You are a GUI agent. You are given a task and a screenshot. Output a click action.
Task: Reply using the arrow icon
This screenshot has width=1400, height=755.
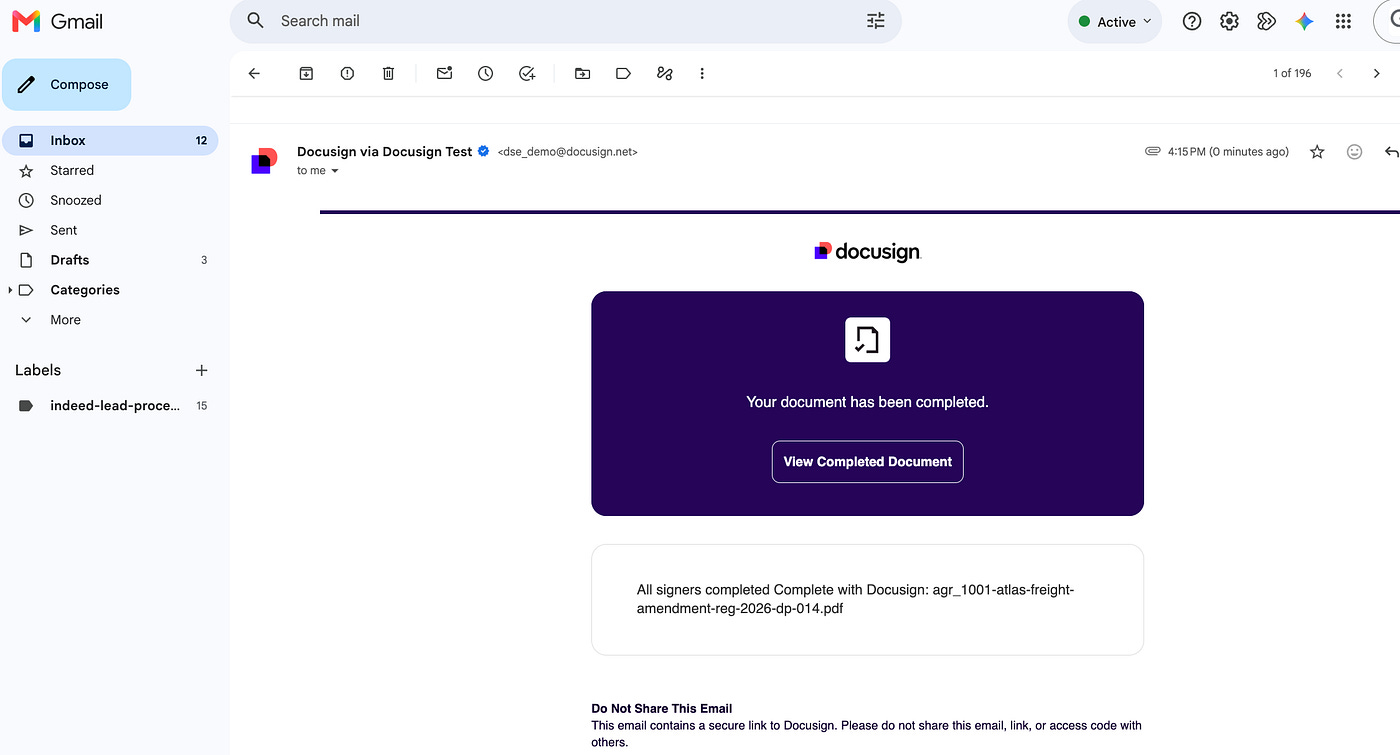(1391, 152)
